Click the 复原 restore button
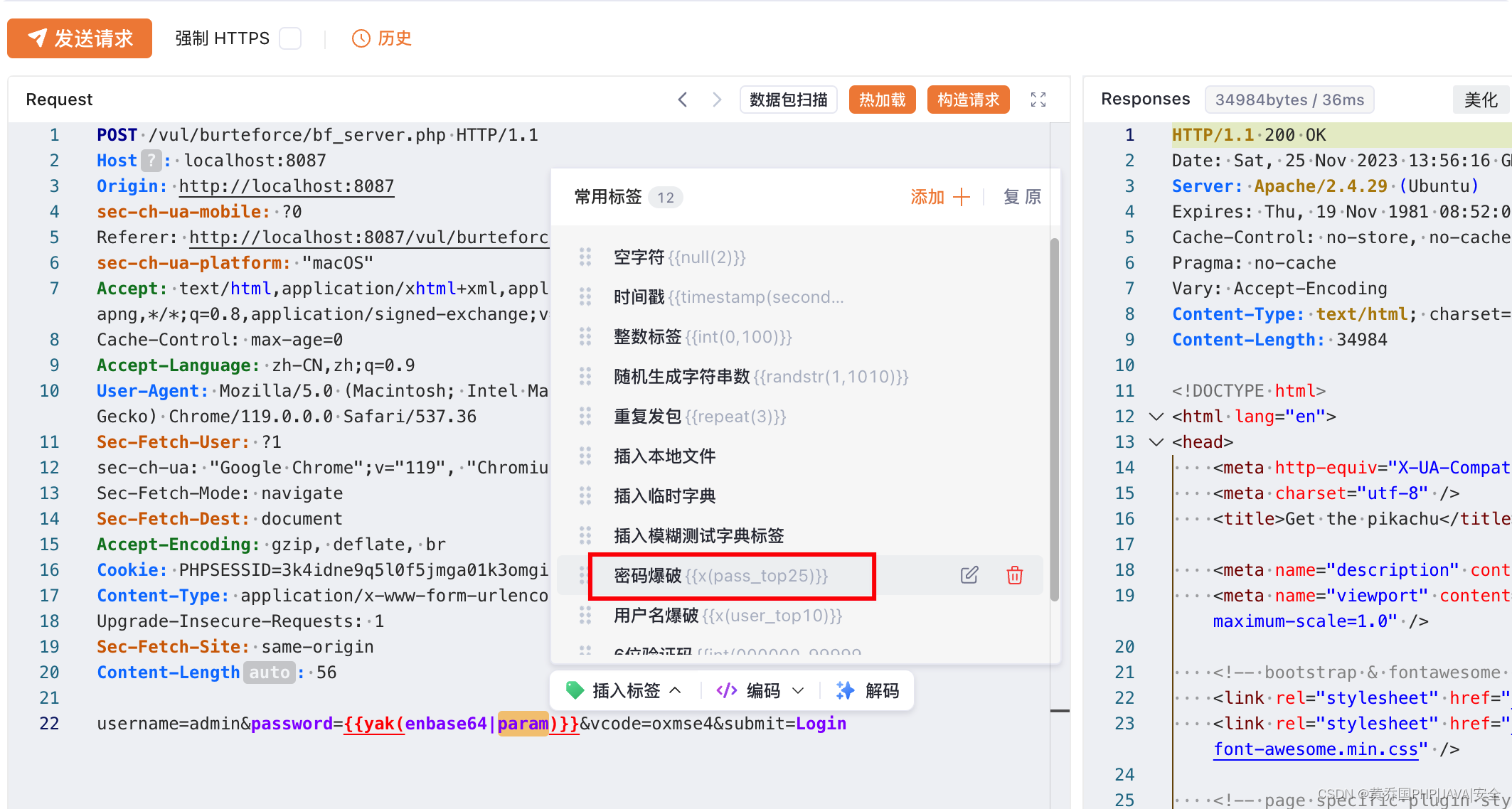Screen dimensions: 1512x809 1023,197
